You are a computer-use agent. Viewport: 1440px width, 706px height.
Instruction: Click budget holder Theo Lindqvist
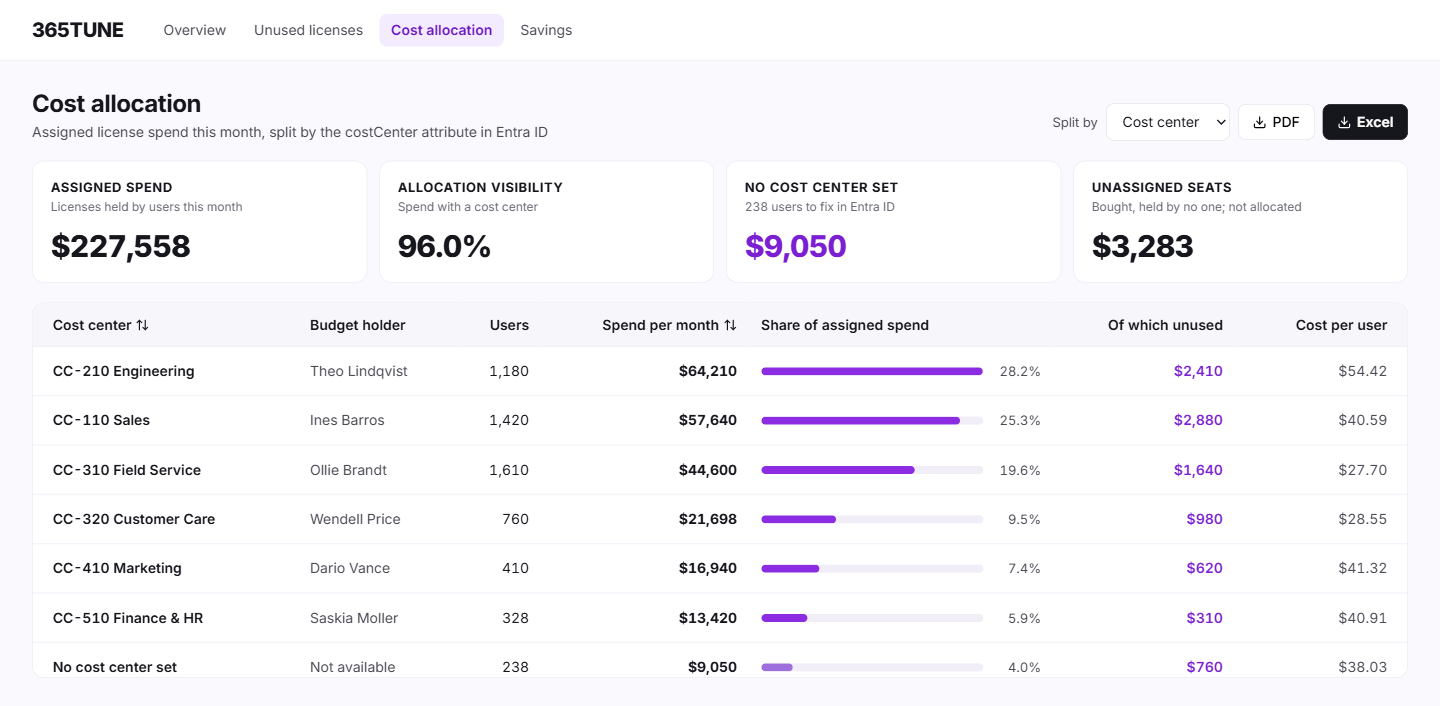coord(359,371)
